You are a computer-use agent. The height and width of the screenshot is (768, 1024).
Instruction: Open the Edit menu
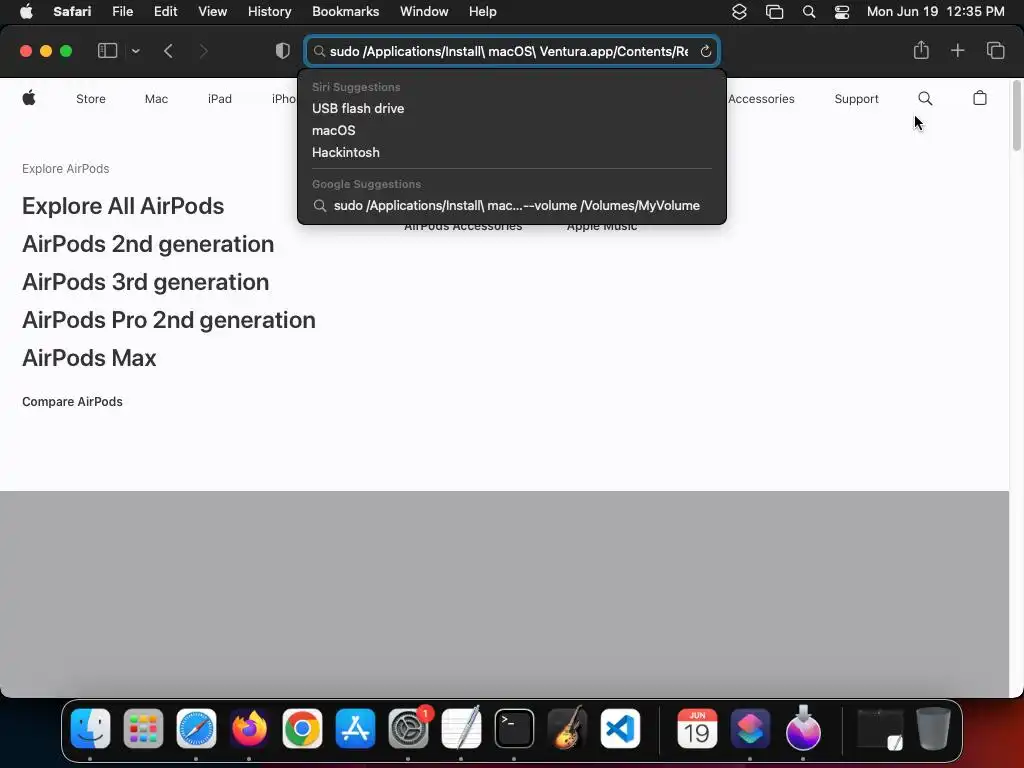coord(165,12)
